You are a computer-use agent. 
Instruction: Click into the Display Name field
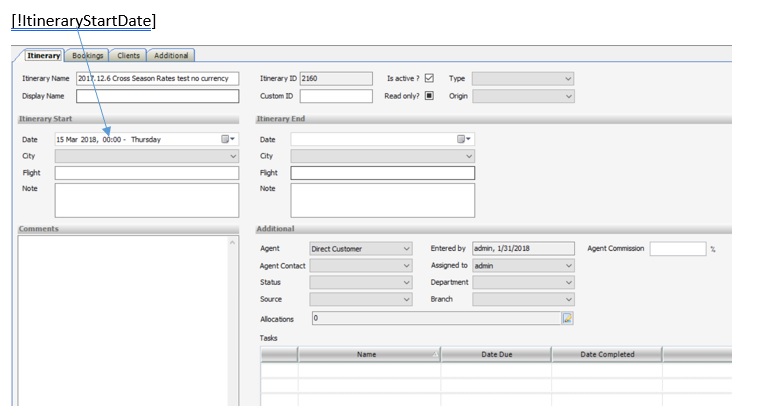pyautogui.click(x=158, y=96)
